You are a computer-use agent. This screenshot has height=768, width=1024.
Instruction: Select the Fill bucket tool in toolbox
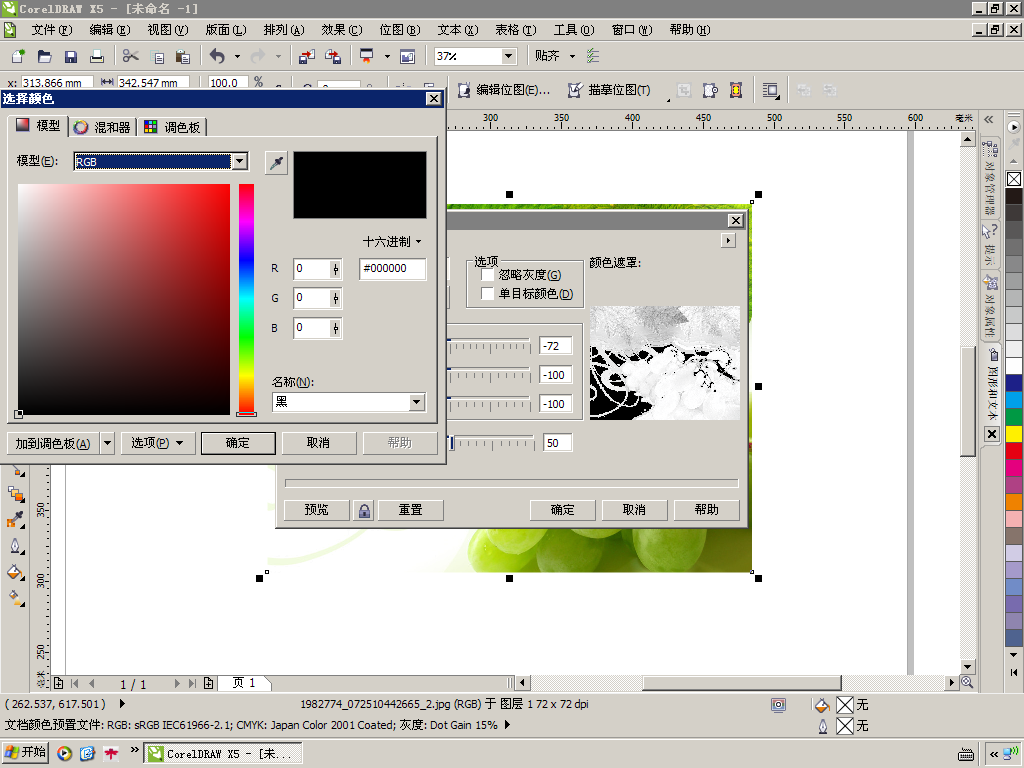(x=16, y=573)
